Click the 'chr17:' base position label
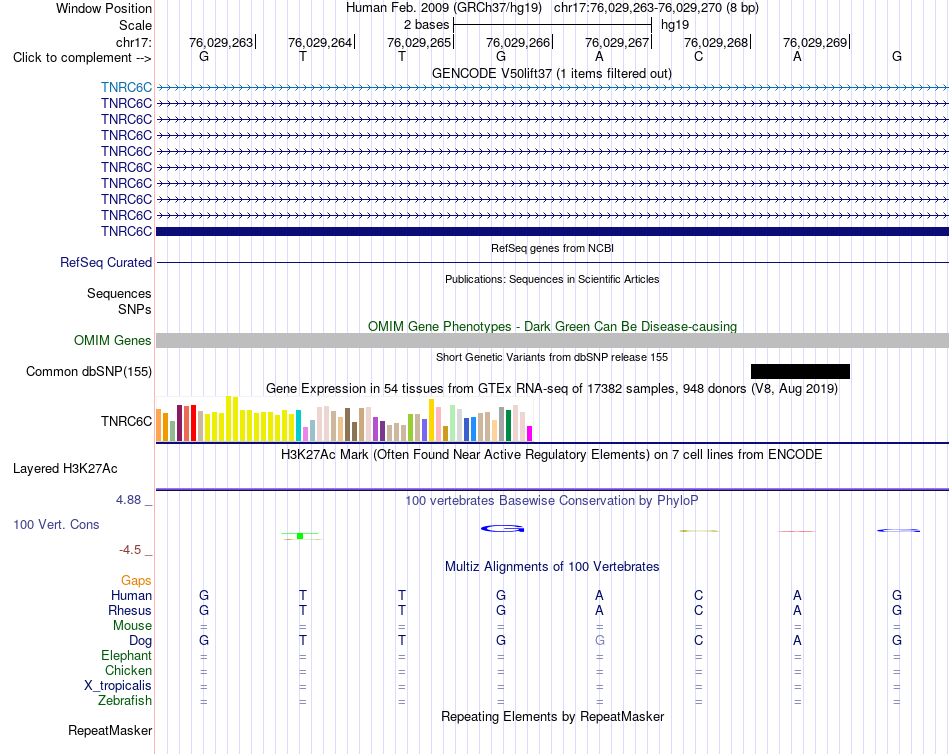 133,42
